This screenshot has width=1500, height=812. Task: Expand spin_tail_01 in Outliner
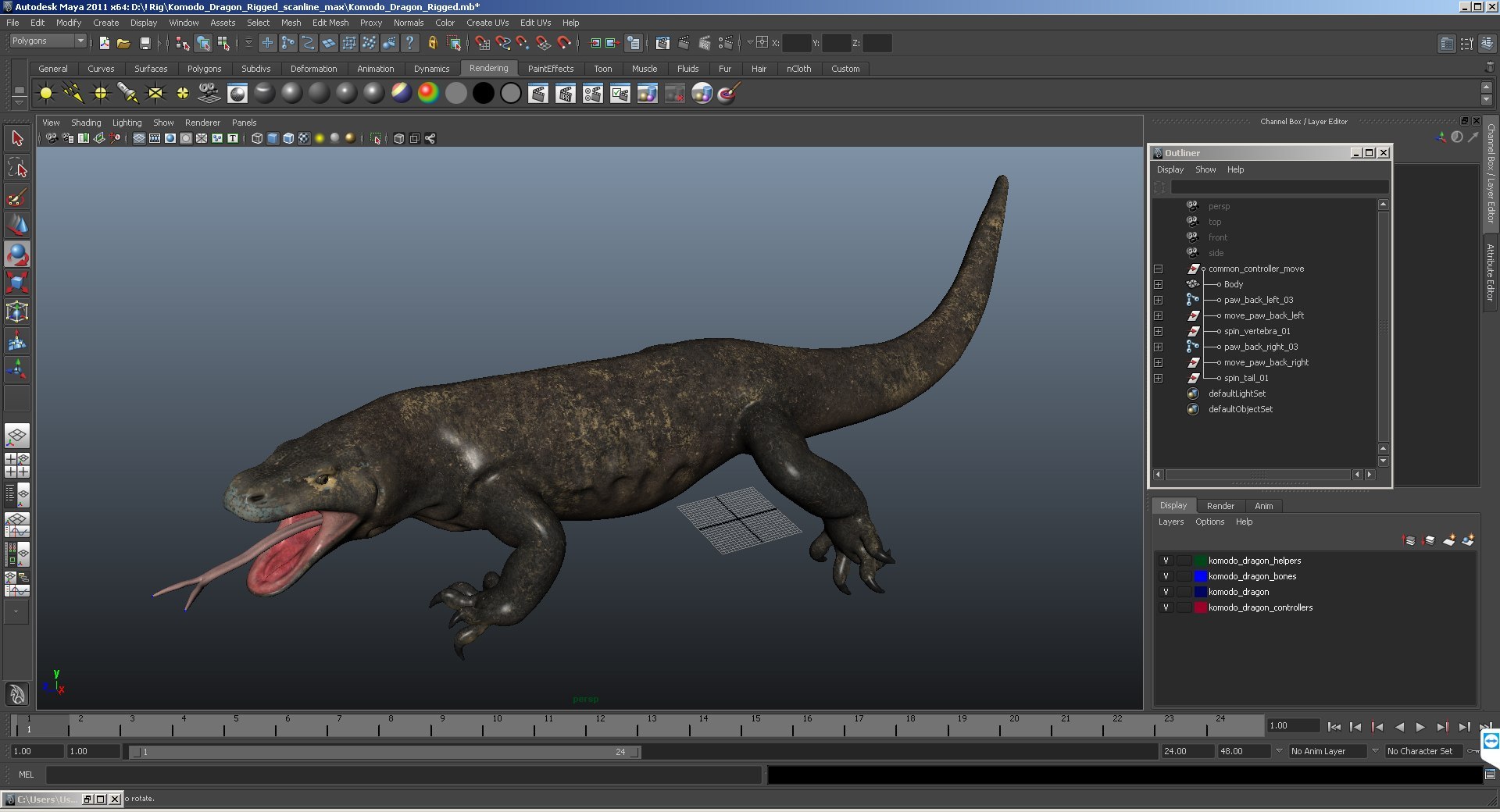[x=1159, y=378]
